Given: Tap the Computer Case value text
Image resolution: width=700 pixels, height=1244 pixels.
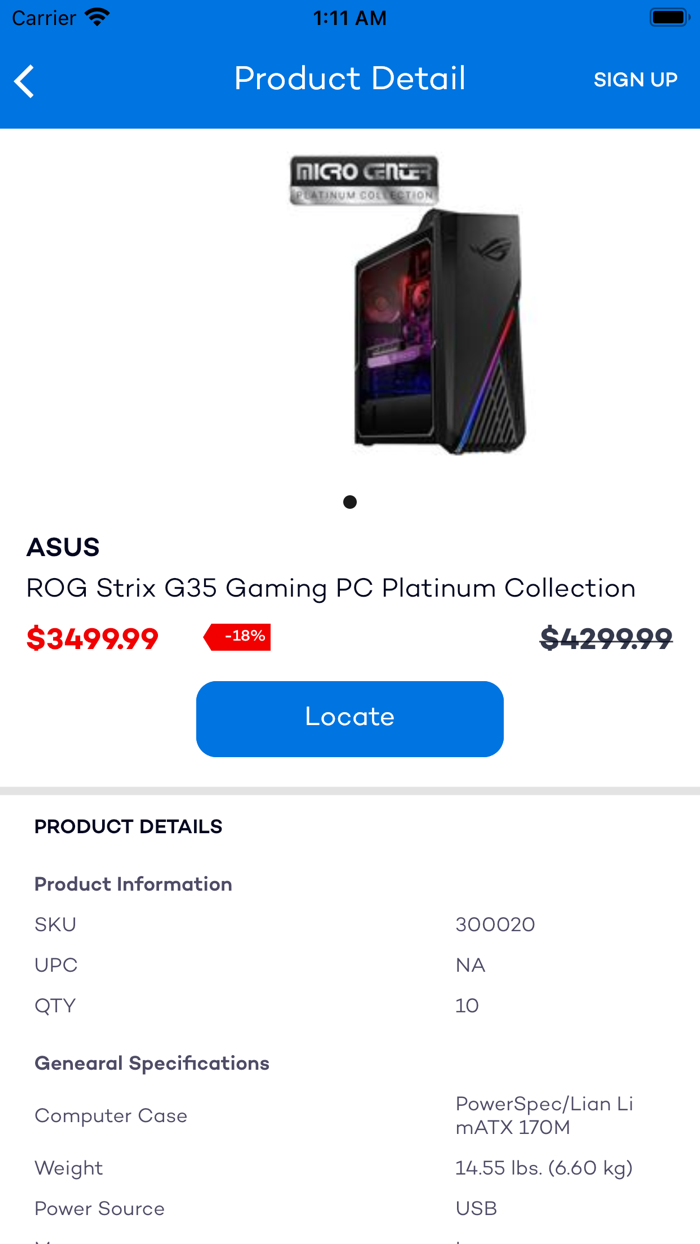Looking at the screenshot, I should click(x=544, y=1116).
